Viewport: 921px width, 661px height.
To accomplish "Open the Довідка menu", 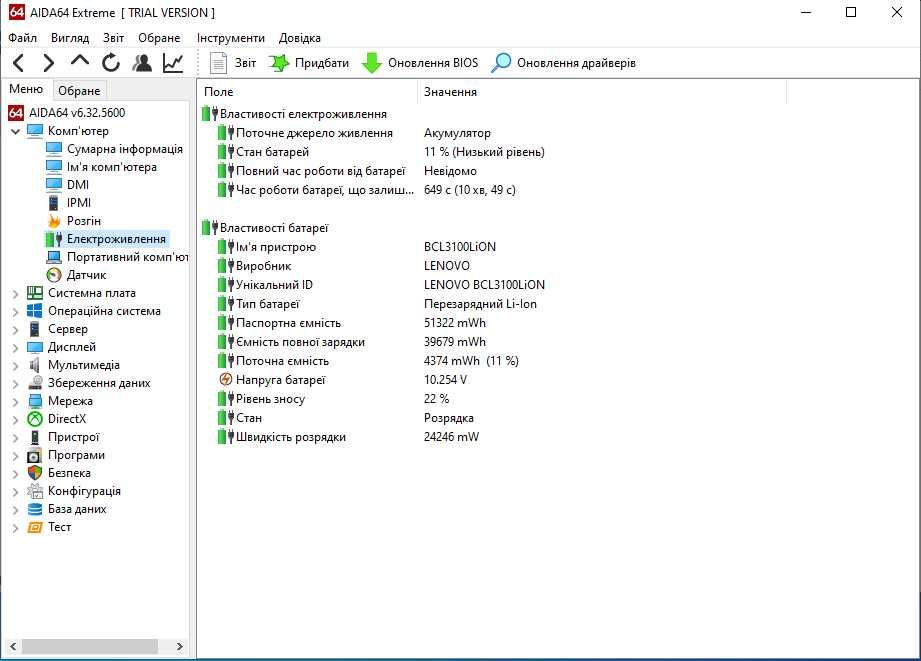I will coord(300,38).
